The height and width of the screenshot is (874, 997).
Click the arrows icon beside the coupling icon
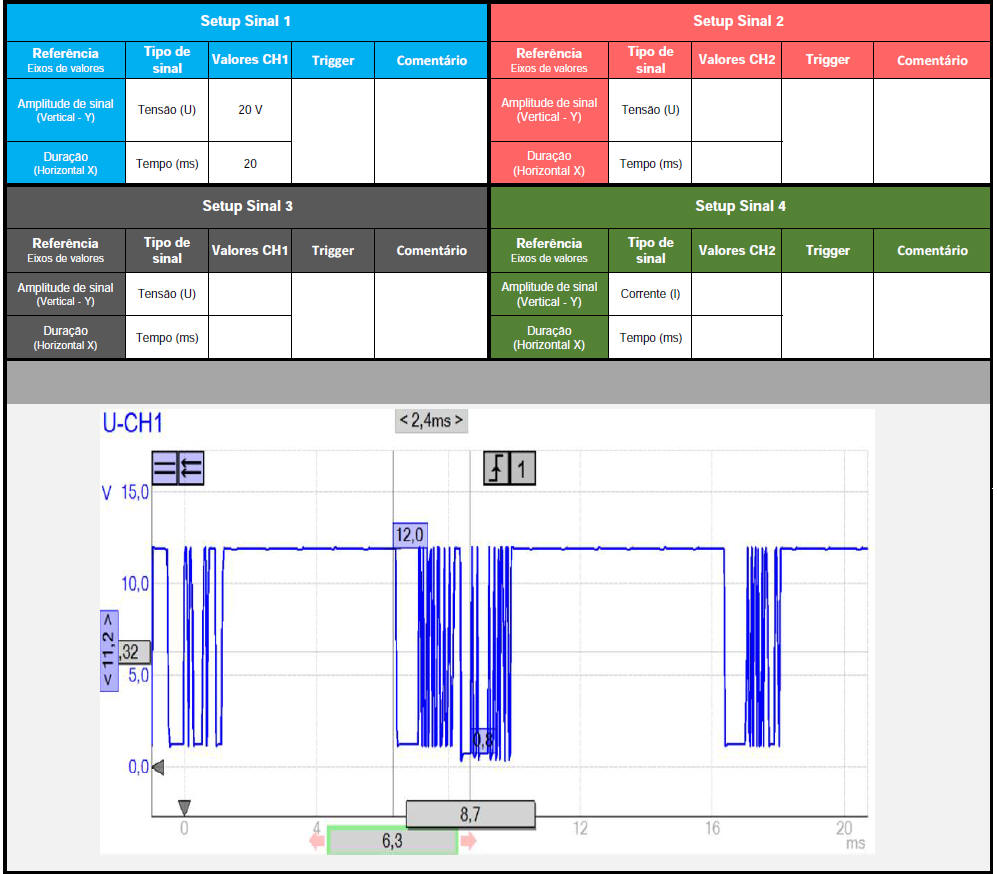pyautogui.click(x=191, y=468)
